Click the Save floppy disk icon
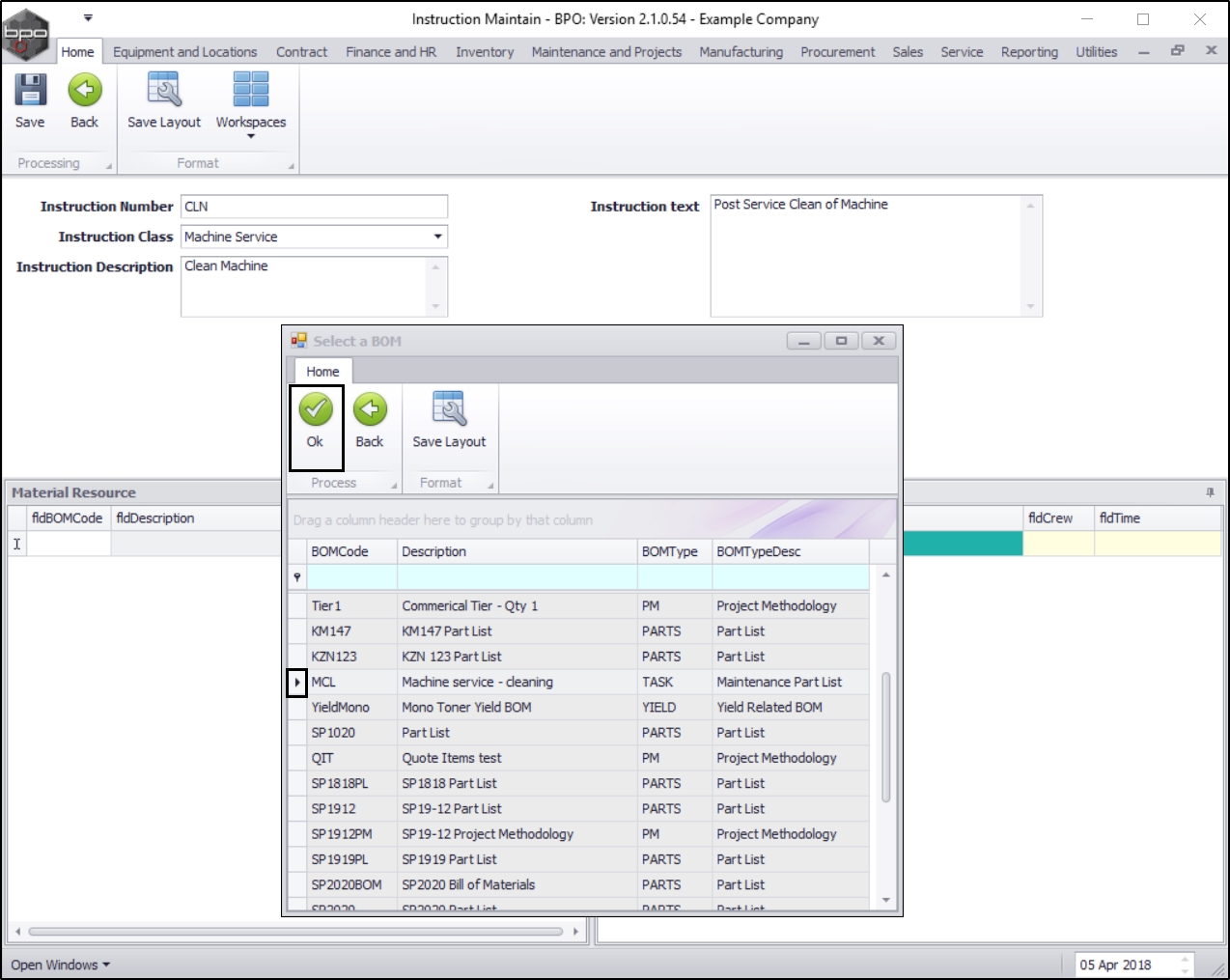 tap(30, 90)
